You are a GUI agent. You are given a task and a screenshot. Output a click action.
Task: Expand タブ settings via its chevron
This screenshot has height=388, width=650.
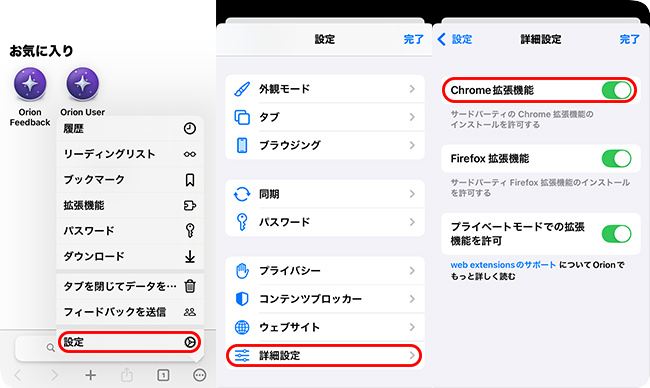(x=412, y=117)
